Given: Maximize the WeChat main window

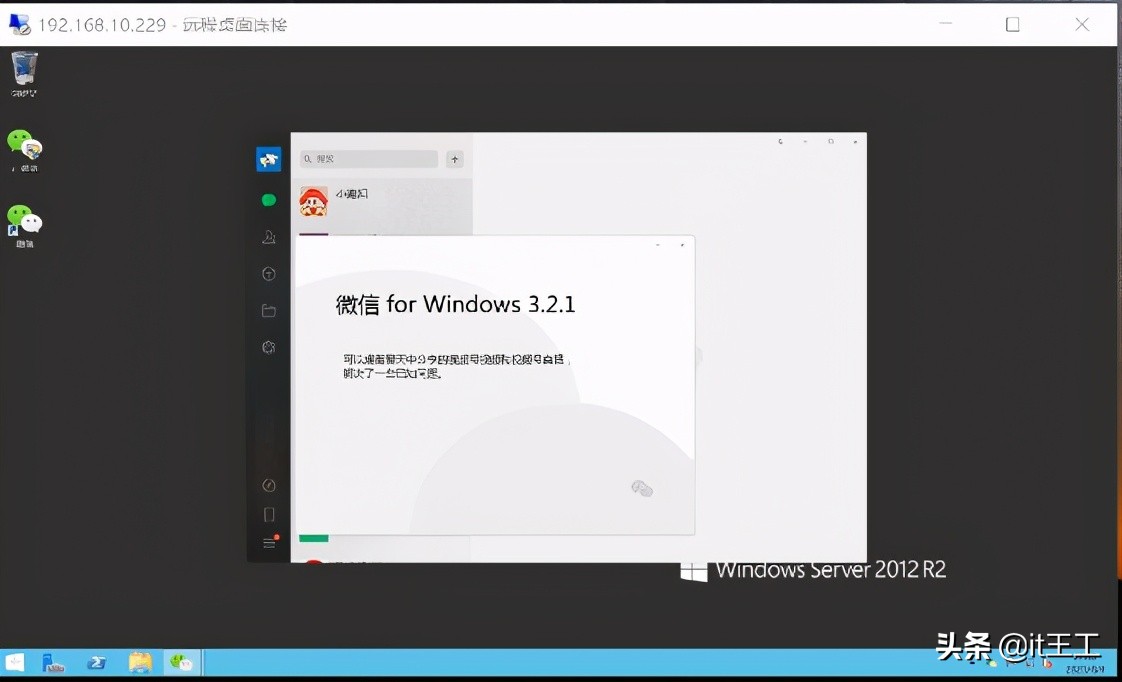Looking at the screenshot, I should tap(831, 142).
